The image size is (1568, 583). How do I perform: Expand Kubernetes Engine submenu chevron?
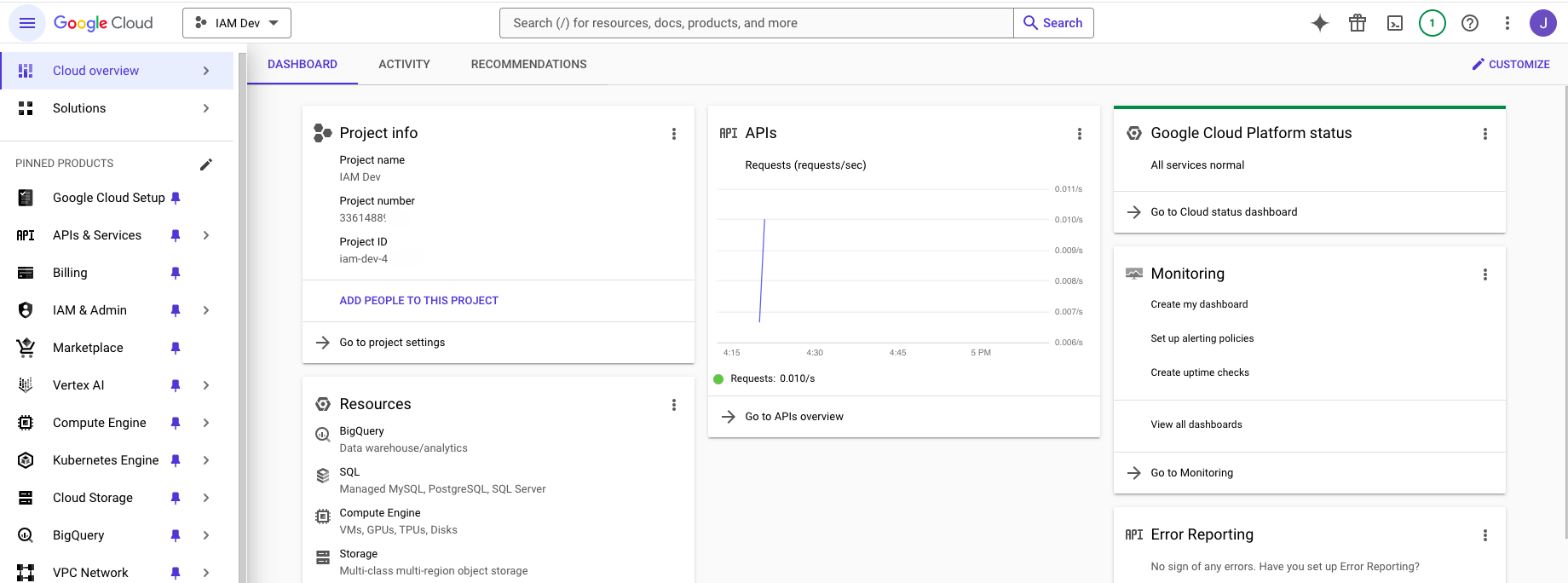pyautogui.click(x=206, y=460)
